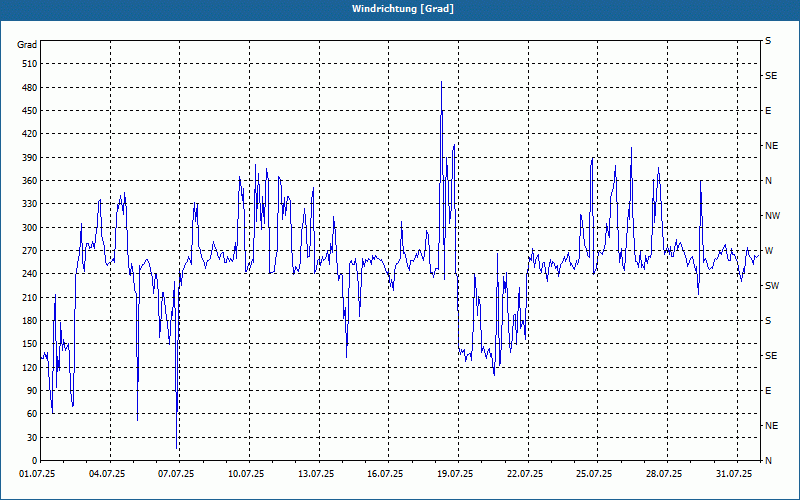Choose the date label 19.07.25
The height and width of the screenshot is (500, 800).
pos(455,474)
